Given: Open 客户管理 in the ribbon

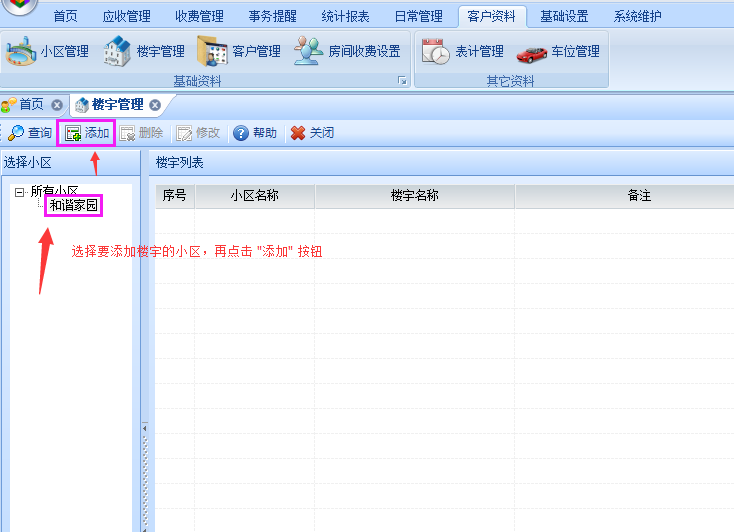Looking at the screenshot, I should [x=238, y=51].
